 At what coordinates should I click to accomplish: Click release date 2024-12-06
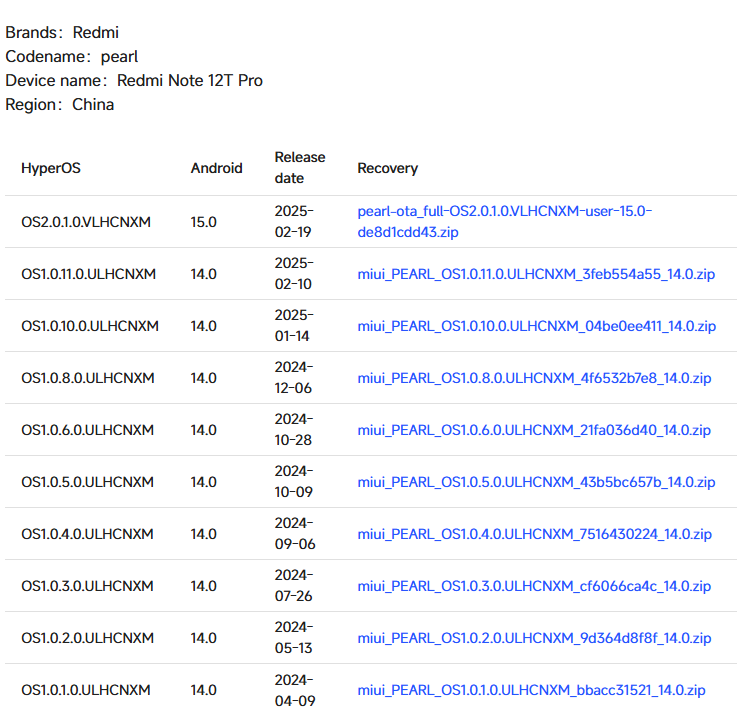(x=294, y=377)
